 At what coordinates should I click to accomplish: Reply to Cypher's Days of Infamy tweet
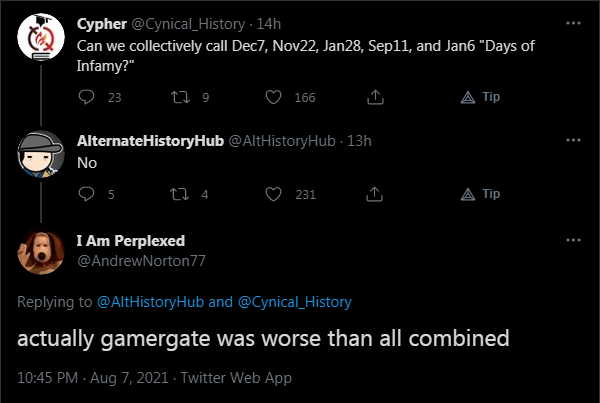click(86, 97)
